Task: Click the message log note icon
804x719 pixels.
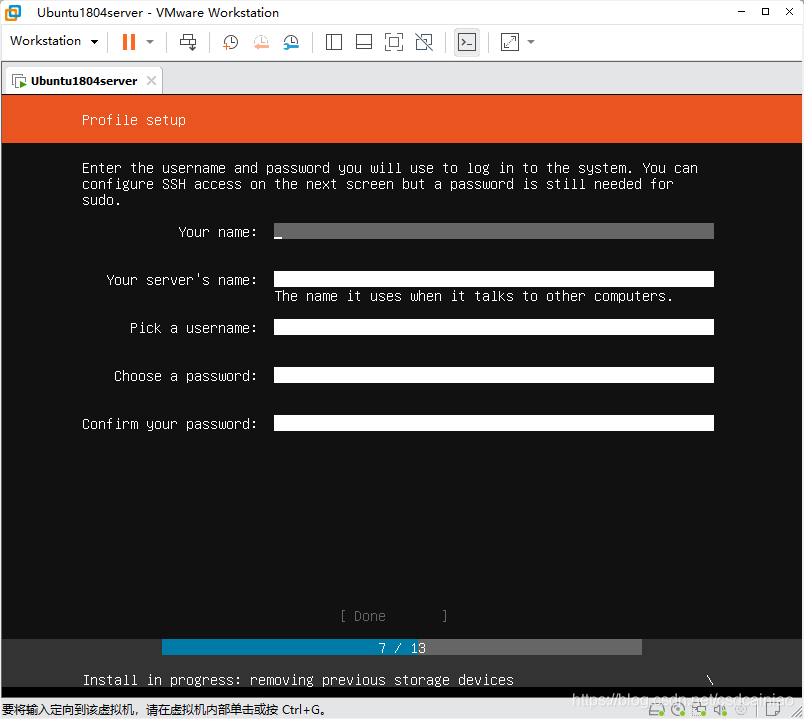Action: [x=772, y=710]
